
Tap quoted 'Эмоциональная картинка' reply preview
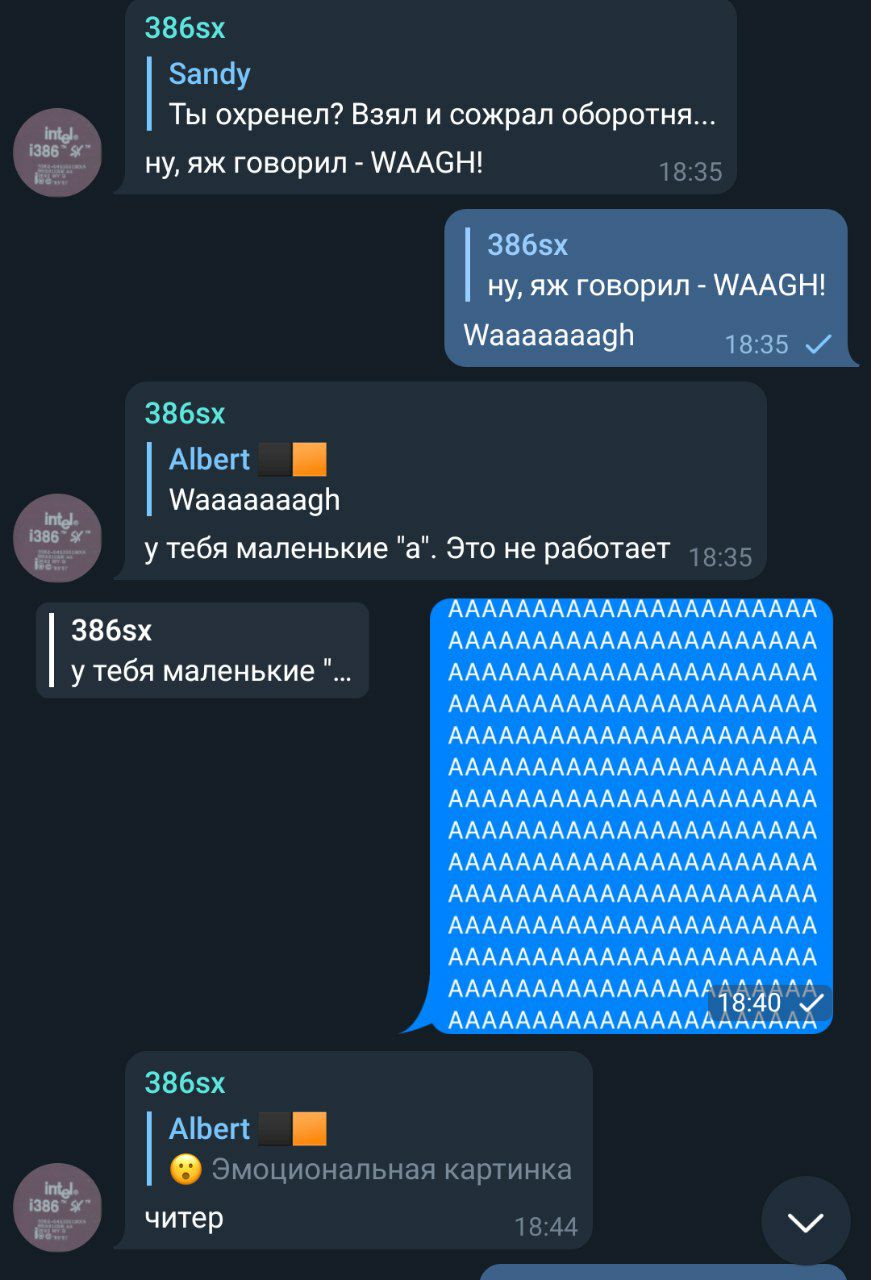coord(360,1149)
